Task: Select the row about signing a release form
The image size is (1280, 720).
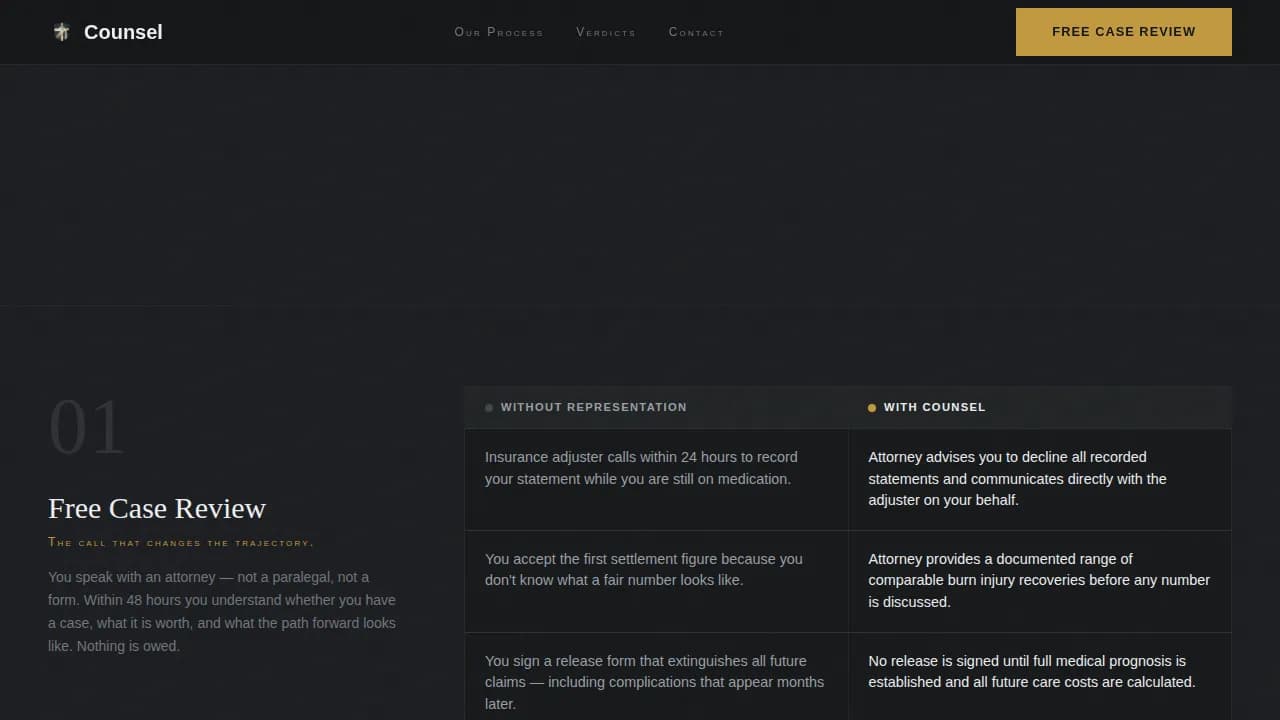Action: click(x=656, y=682)
